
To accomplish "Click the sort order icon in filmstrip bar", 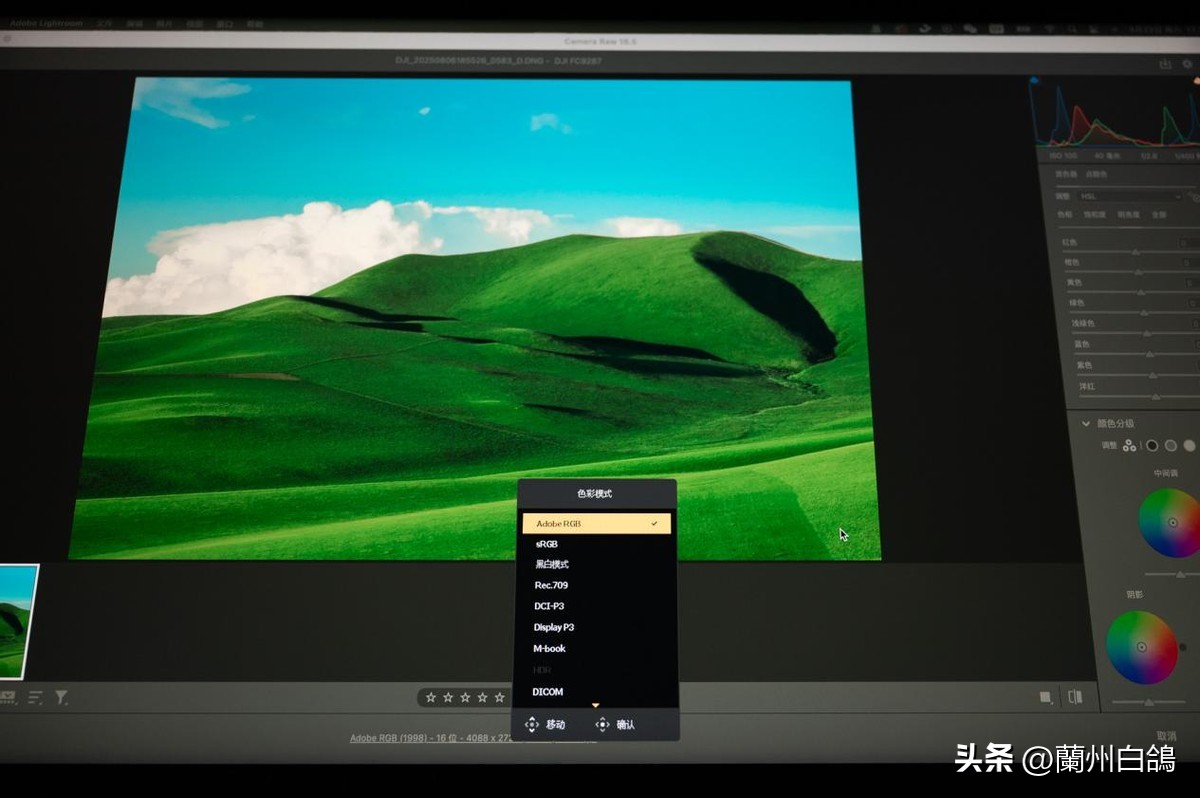I will (36, 697).
